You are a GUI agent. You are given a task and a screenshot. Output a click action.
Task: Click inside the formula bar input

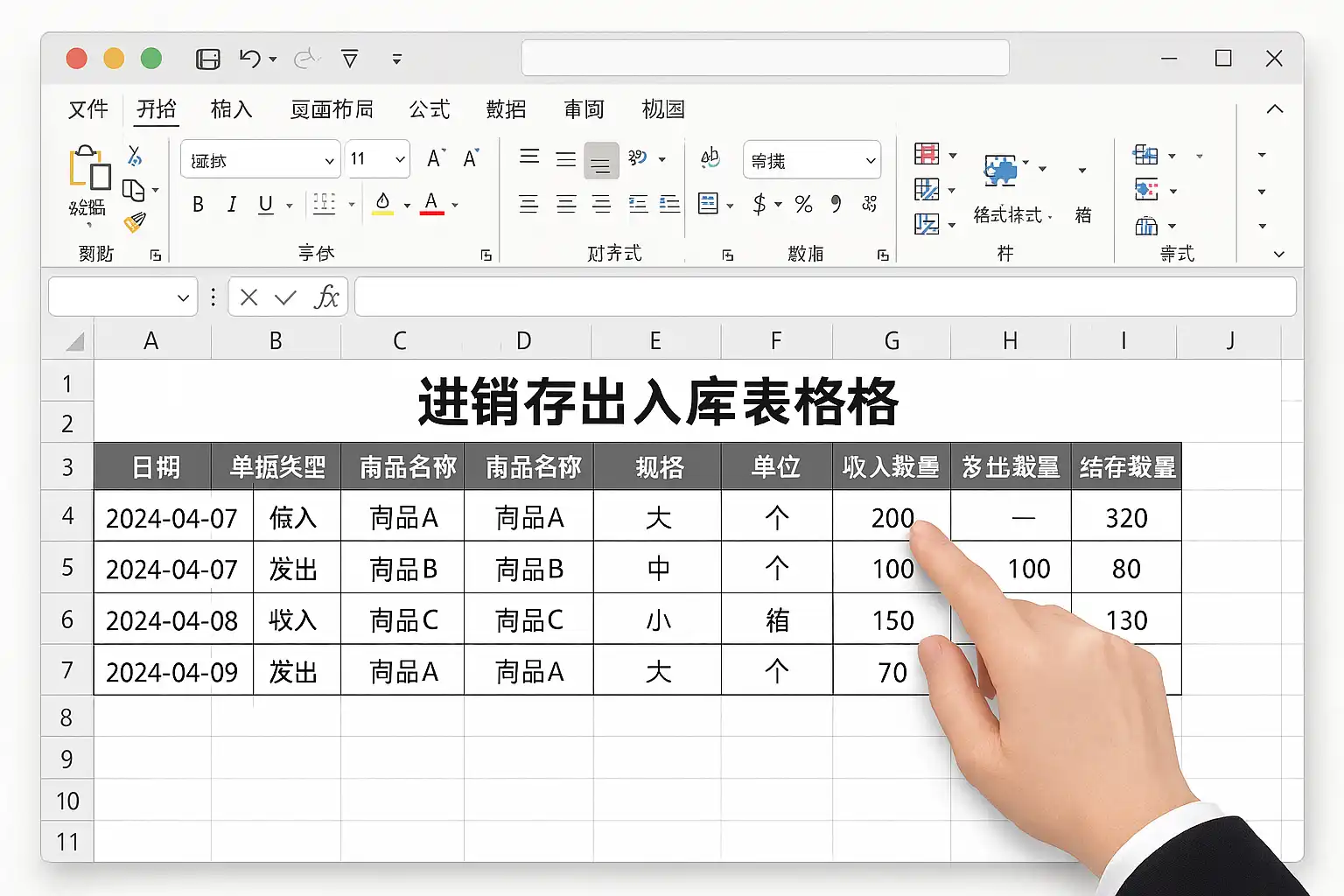point(825,297)
